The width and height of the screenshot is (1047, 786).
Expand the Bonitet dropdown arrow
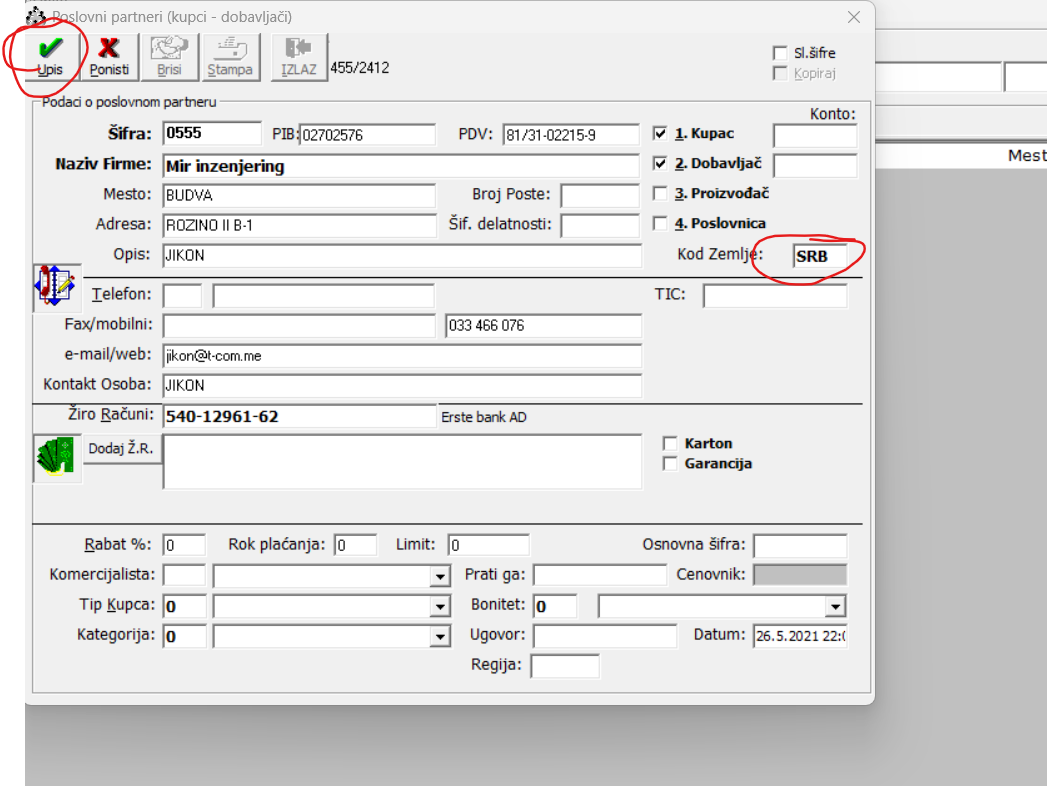pyautogui.click(x=835, y=607)
